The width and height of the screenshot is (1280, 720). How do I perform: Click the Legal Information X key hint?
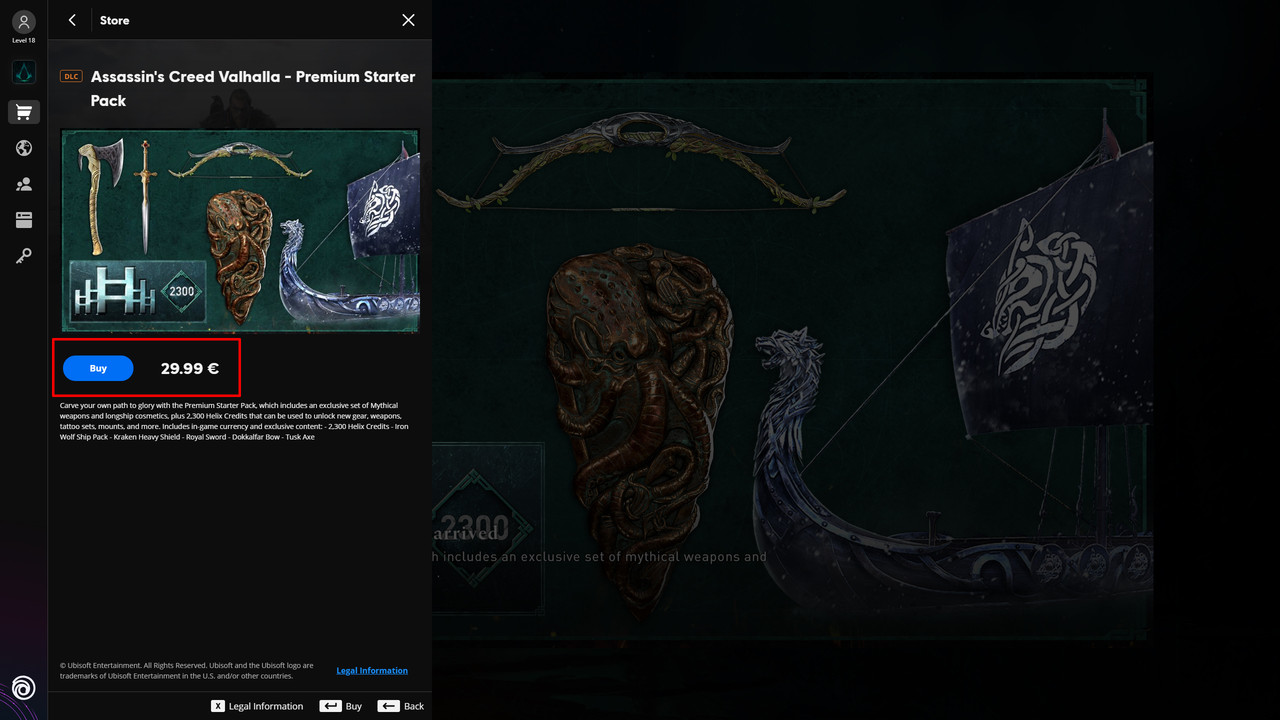(257, 706)
